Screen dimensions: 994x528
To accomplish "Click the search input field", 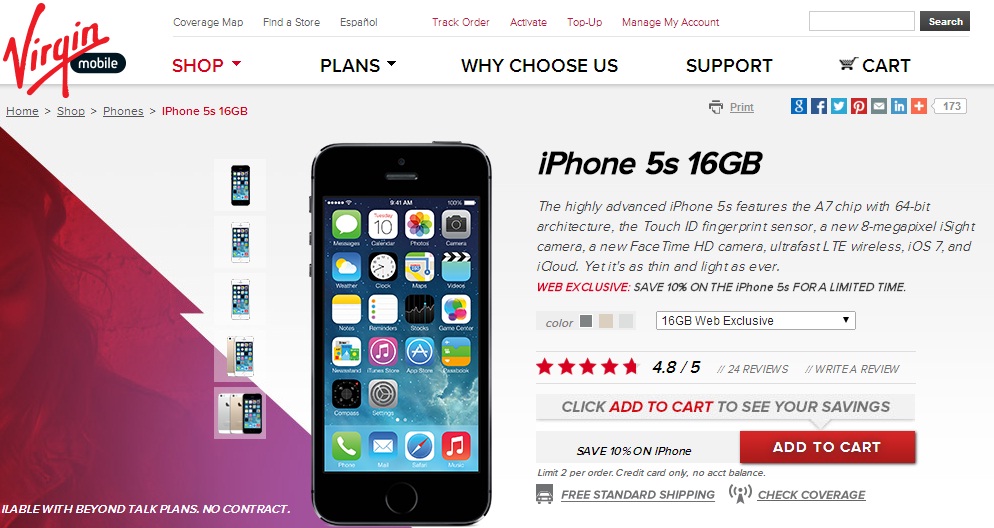I will point(862,21).
